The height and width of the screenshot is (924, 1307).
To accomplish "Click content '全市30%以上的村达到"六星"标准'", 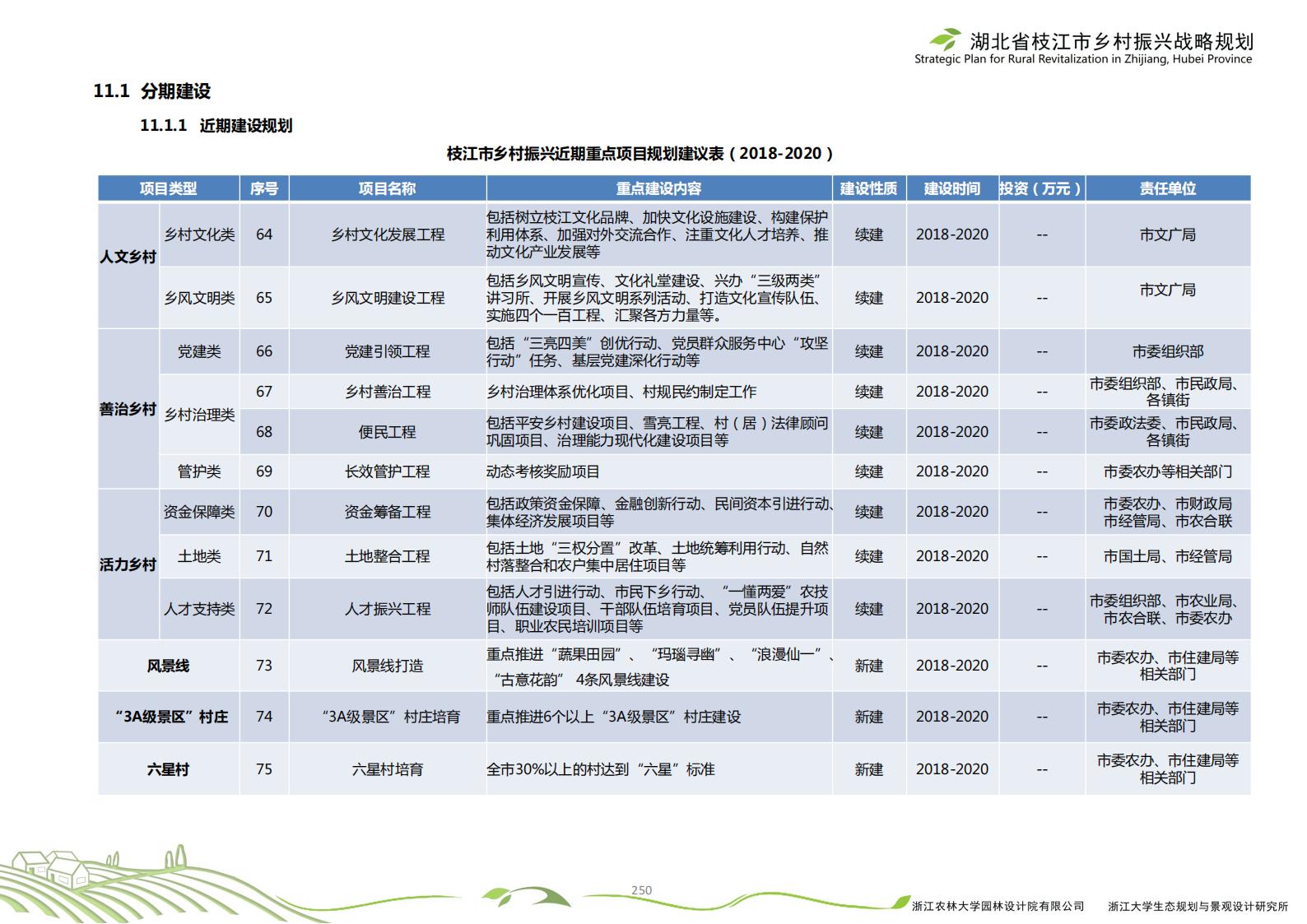I will [601, 769].
